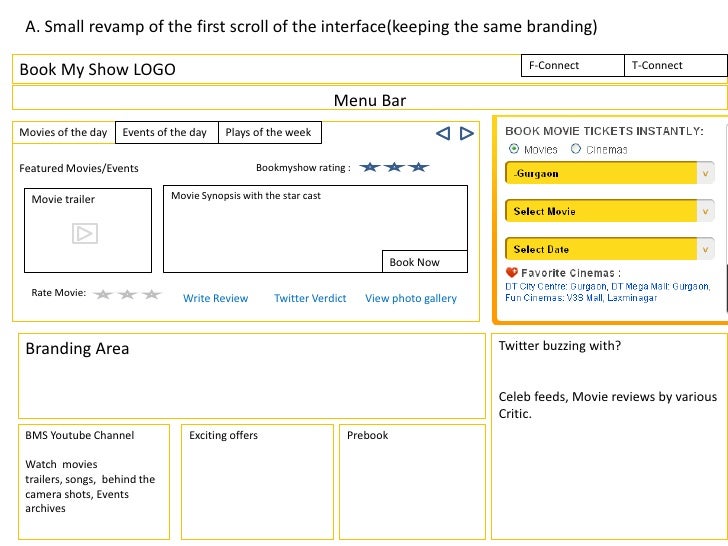
Task: Open the Select Date dropdown
Action: [610, 249]
